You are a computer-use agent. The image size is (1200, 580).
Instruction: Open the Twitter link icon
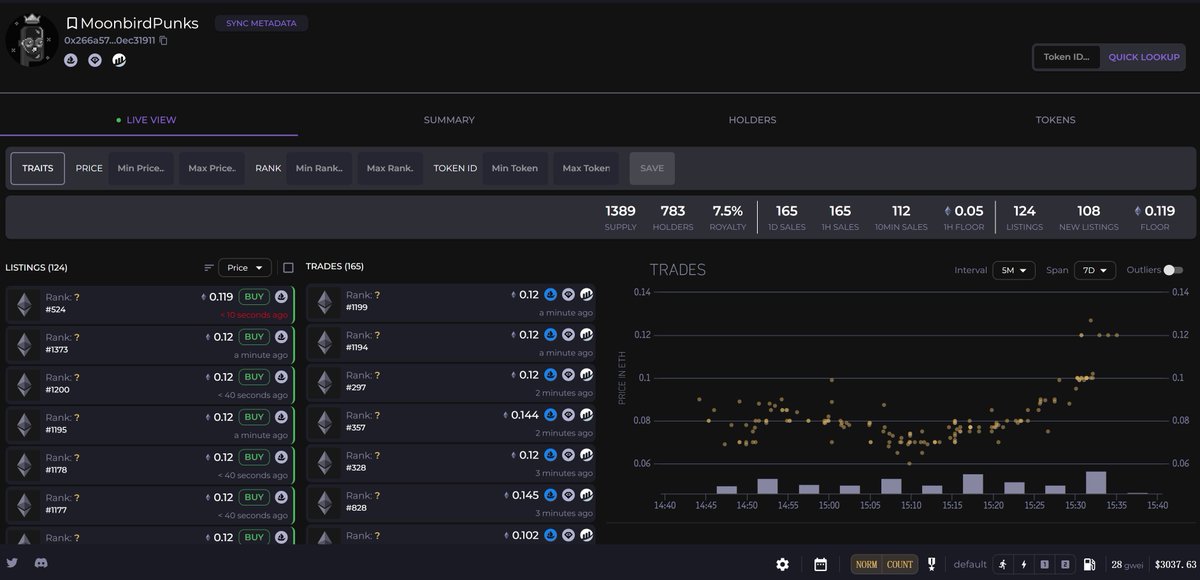[x=12, y=563]
